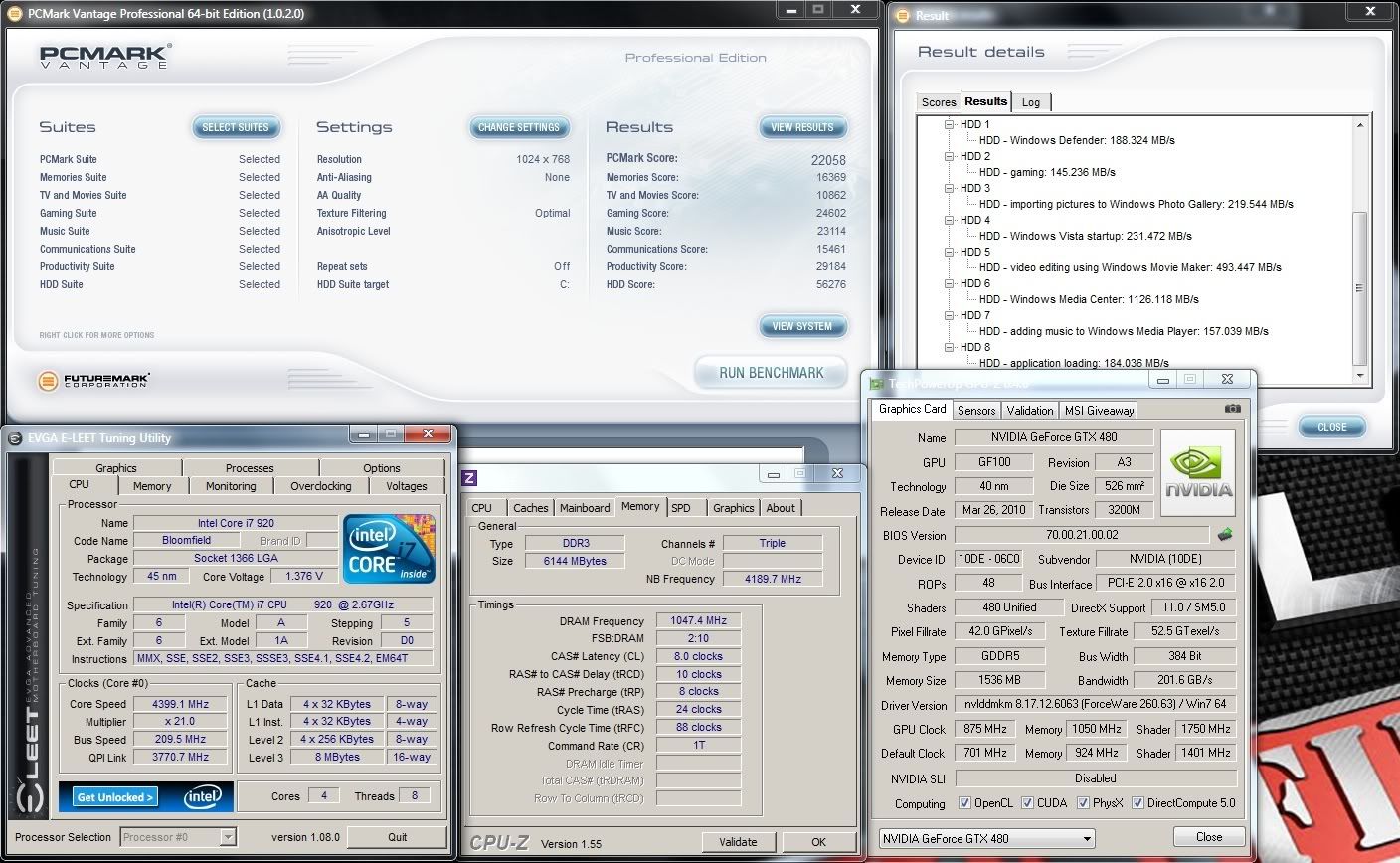The image size is (1400, 863).
Task: Click the Result details vertical scrollbar
Action: (1360, 288)
